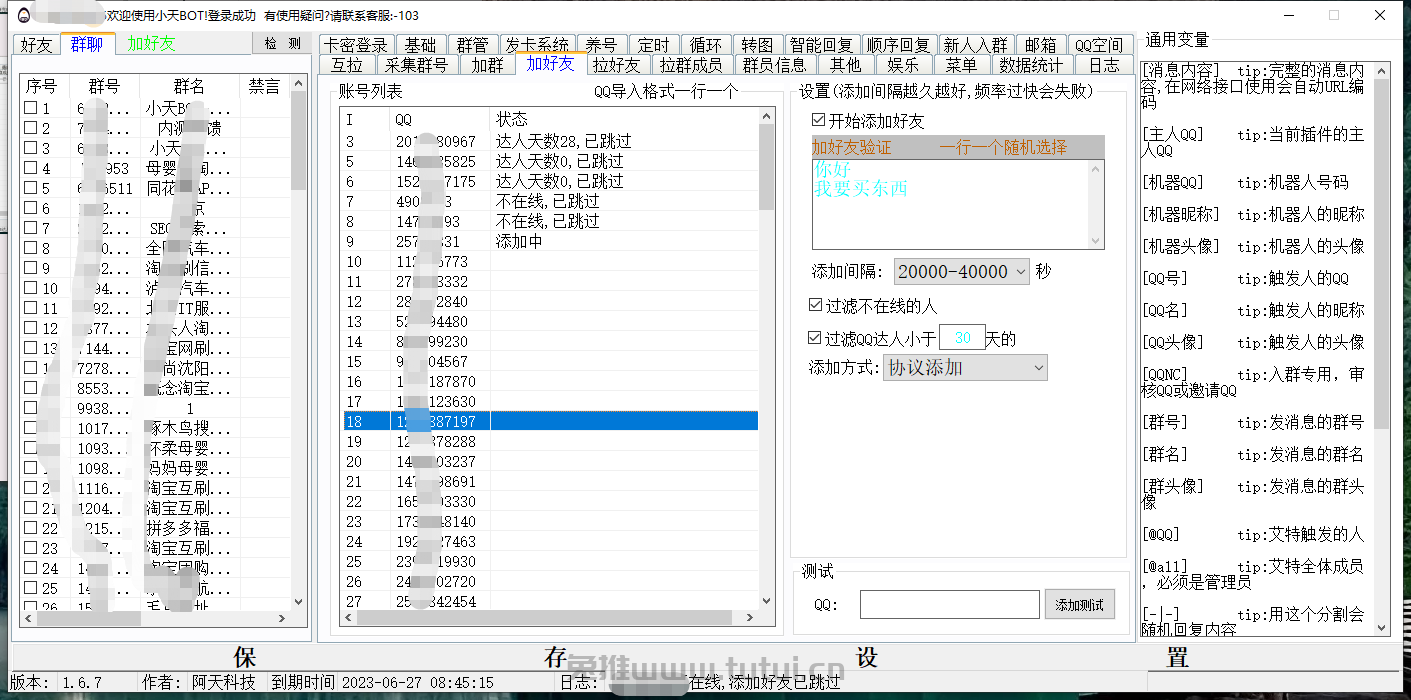Uncheck the 开始添加好友 checkbox
Image resolution: width=1411 pixels, height=700 pixels.
tap(819, 121)
